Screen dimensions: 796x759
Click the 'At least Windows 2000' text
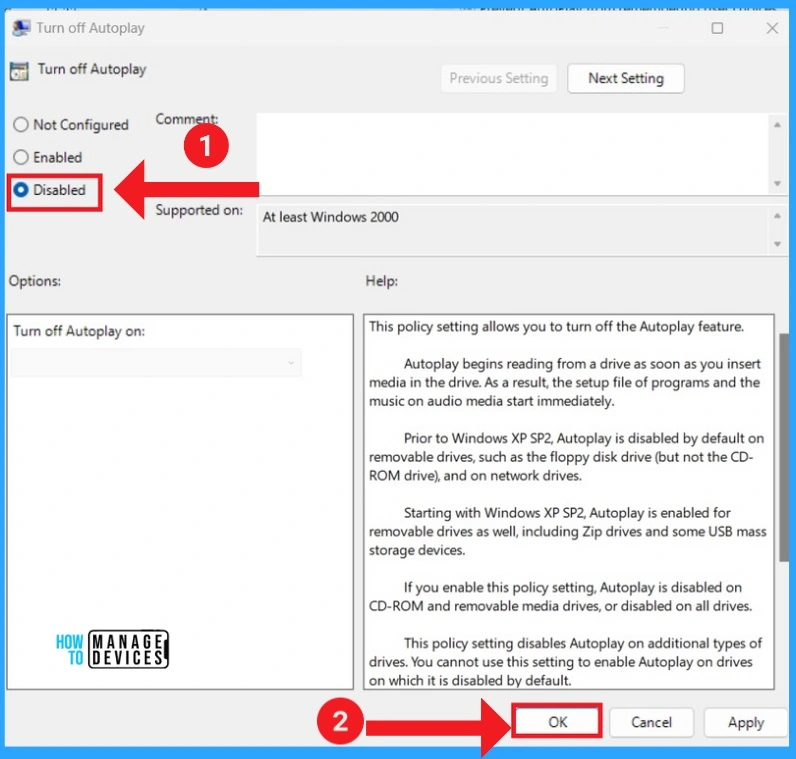click(x=330, y=217)
